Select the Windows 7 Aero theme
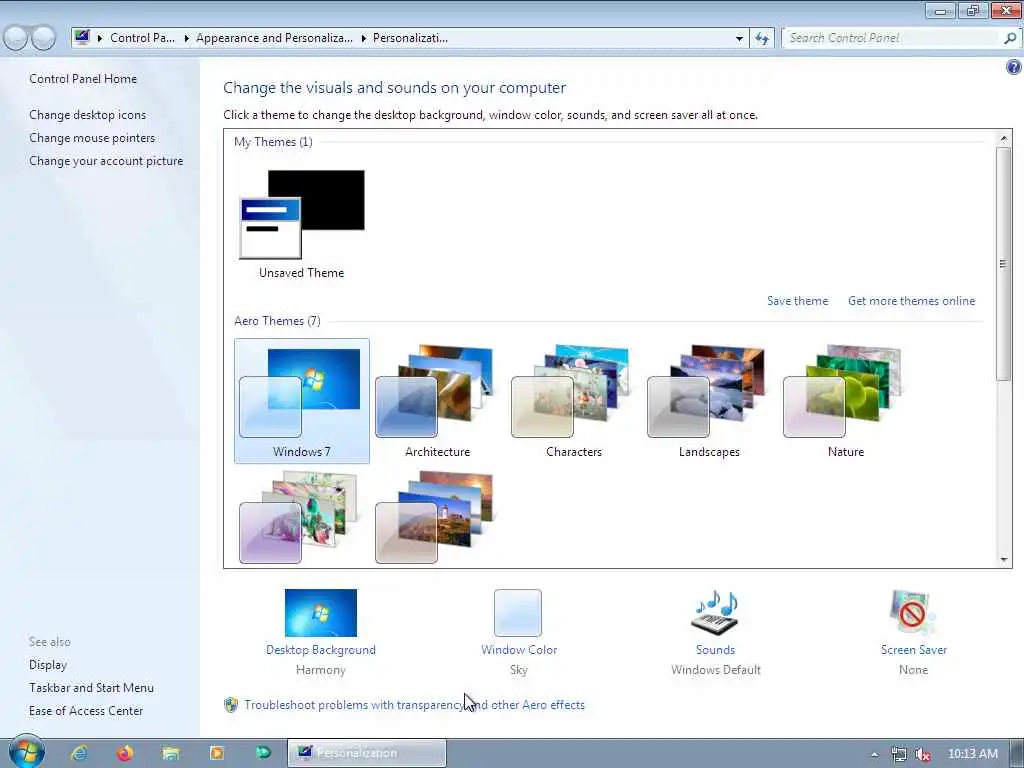Image resolution: width=1024 pixels, height=768 pixels. pyautogui.click(x=302, y=400)
